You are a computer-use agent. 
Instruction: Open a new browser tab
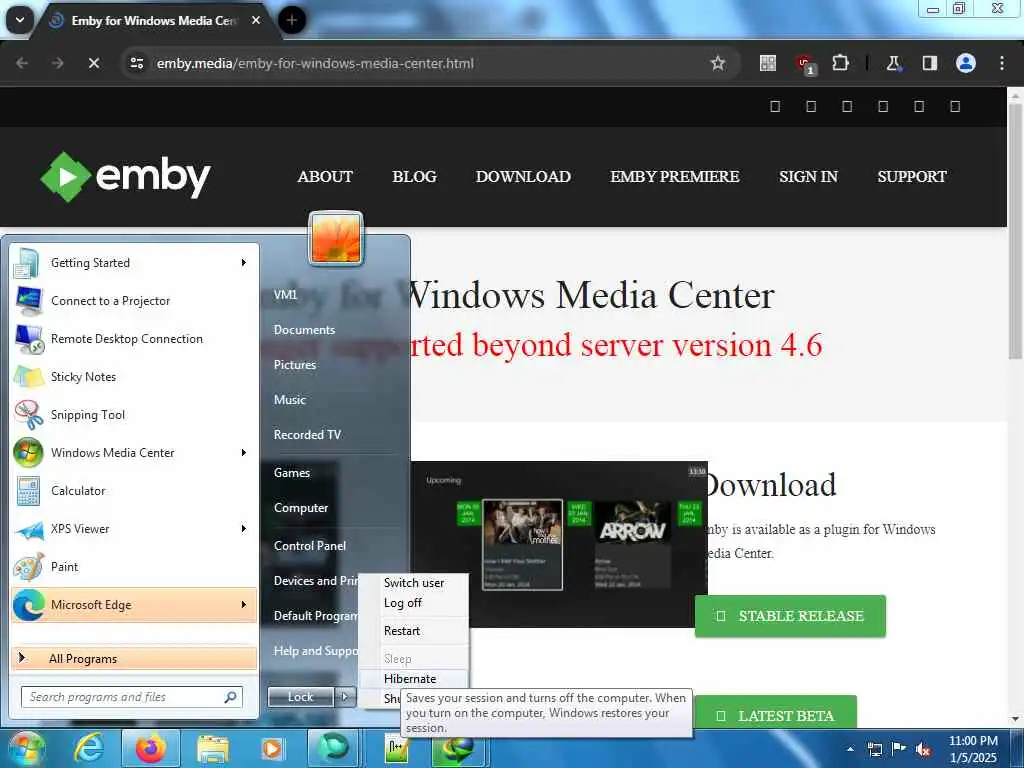[x=292, y=20]
